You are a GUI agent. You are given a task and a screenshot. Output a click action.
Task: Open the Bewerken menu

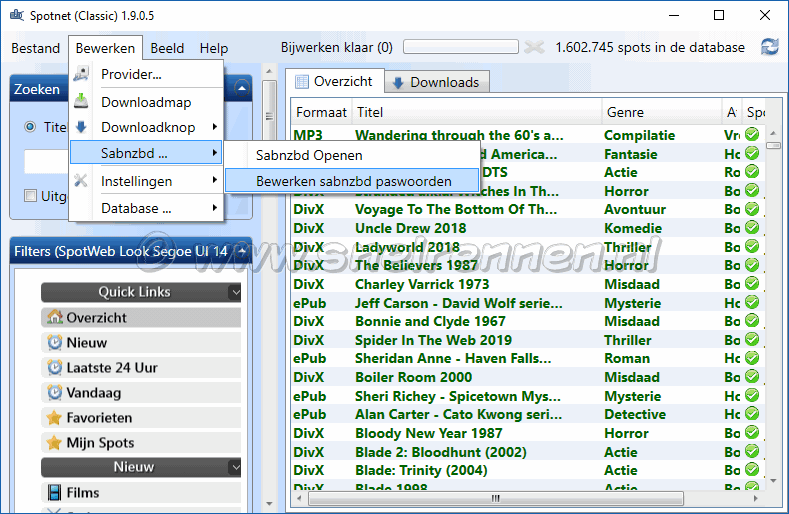click(x=105, y=48)
